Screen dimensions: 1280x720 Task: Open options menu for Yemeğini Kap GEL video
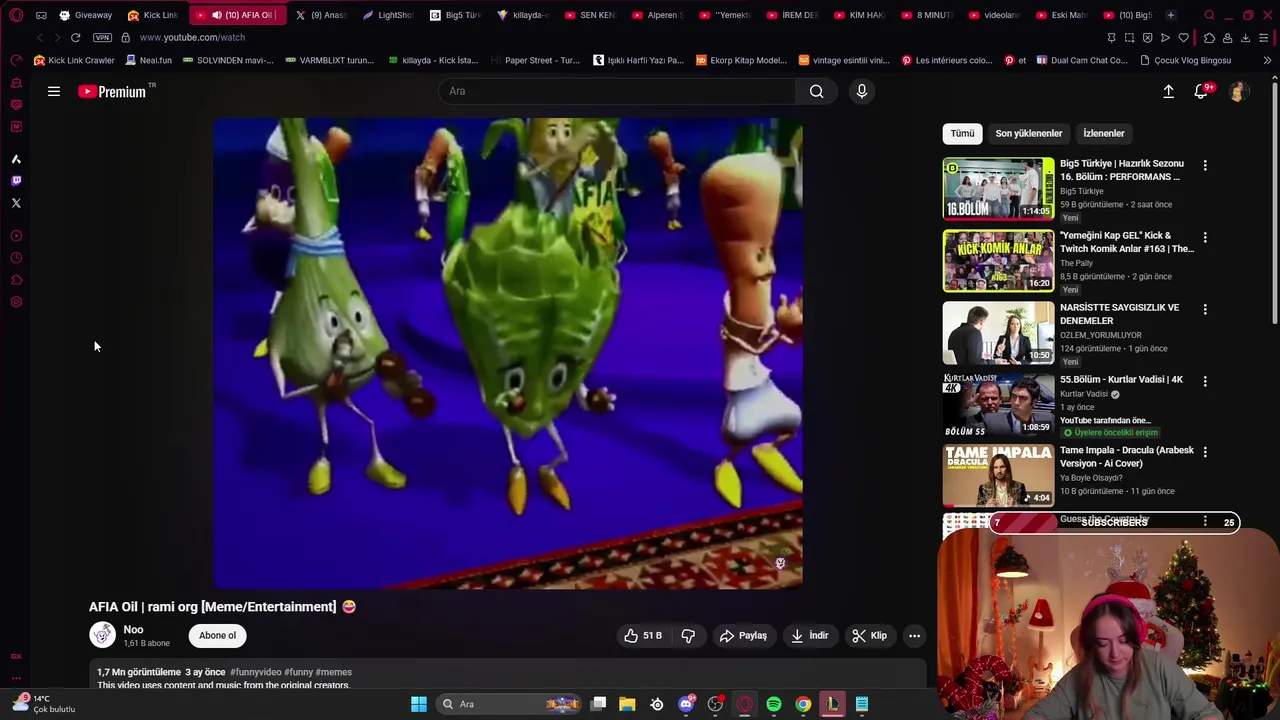pyautogui.click(x=1205, y=238)
